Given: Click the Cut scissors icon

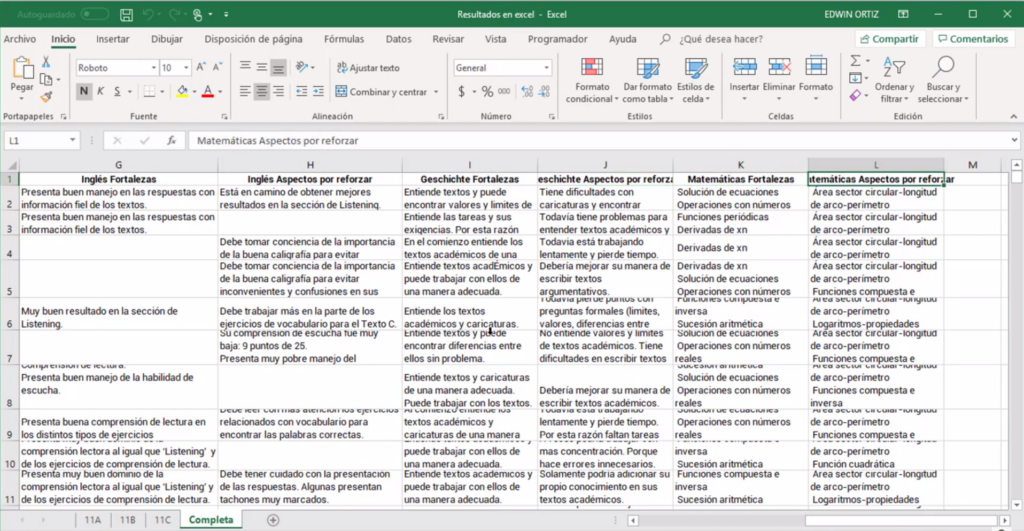Looking at the screenshot, I should 46,62.
